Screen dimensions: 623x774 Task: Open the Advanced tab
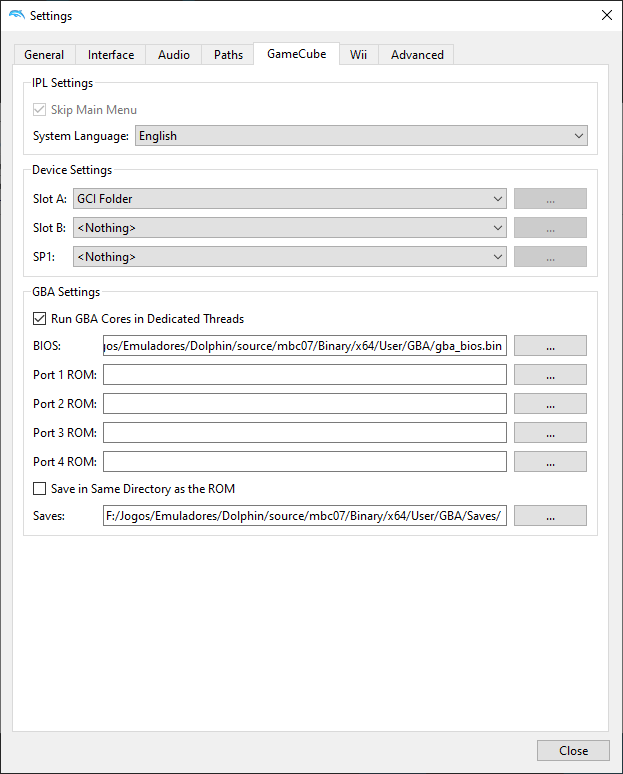[x=417, y=55]
